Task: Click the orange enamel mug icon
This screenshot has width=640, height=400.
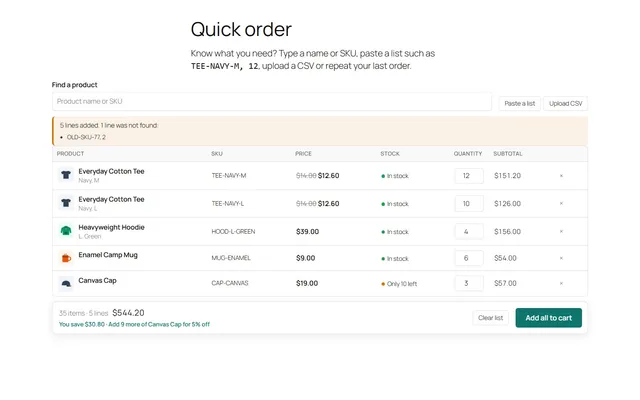Action: coord(66,258)
